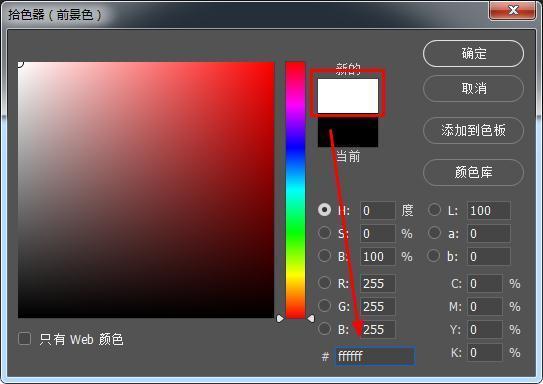Click the new white color swatch

click(348, 96)
